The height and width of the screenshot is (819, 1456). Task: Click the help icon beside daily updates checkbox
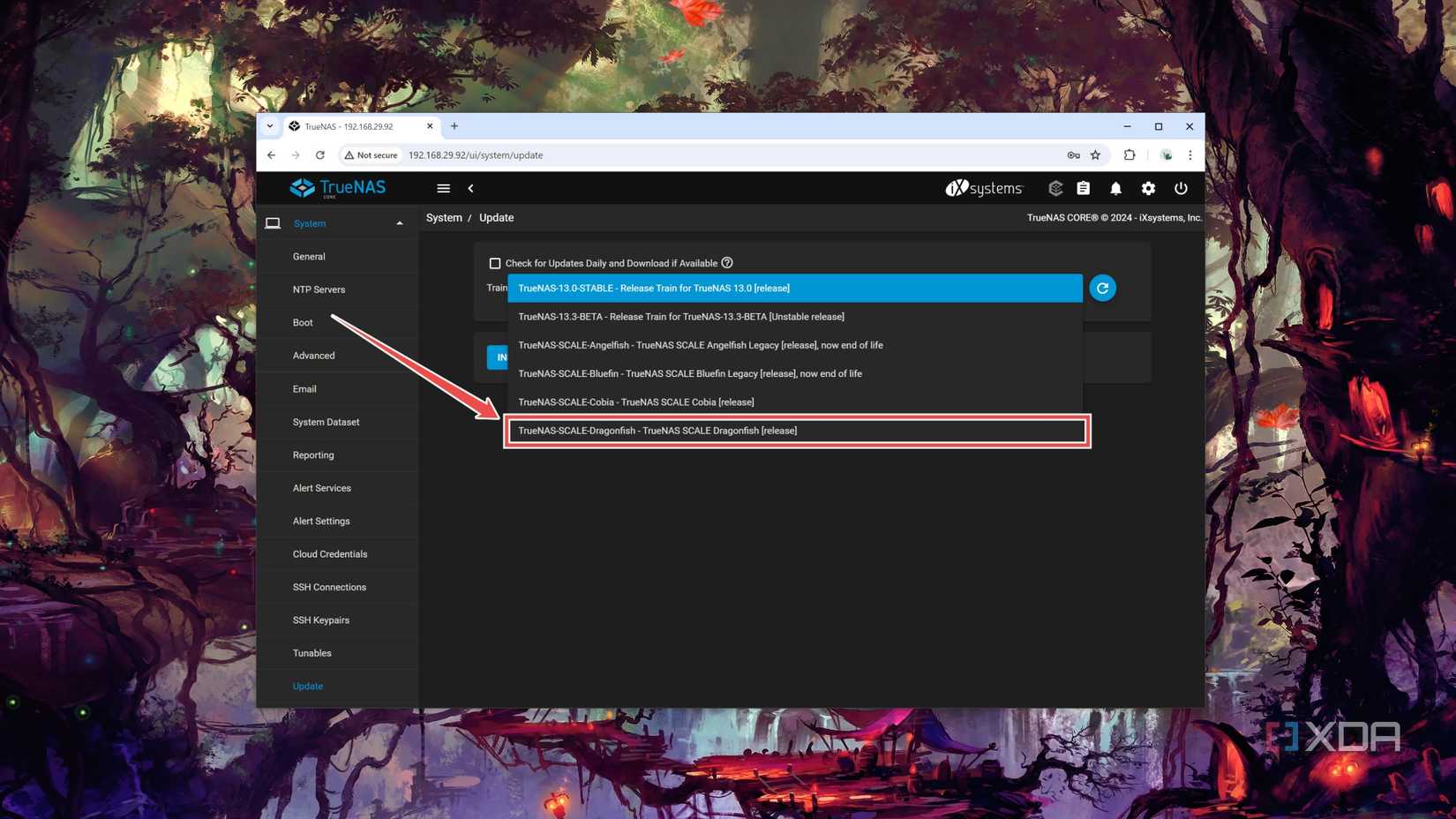726,263
